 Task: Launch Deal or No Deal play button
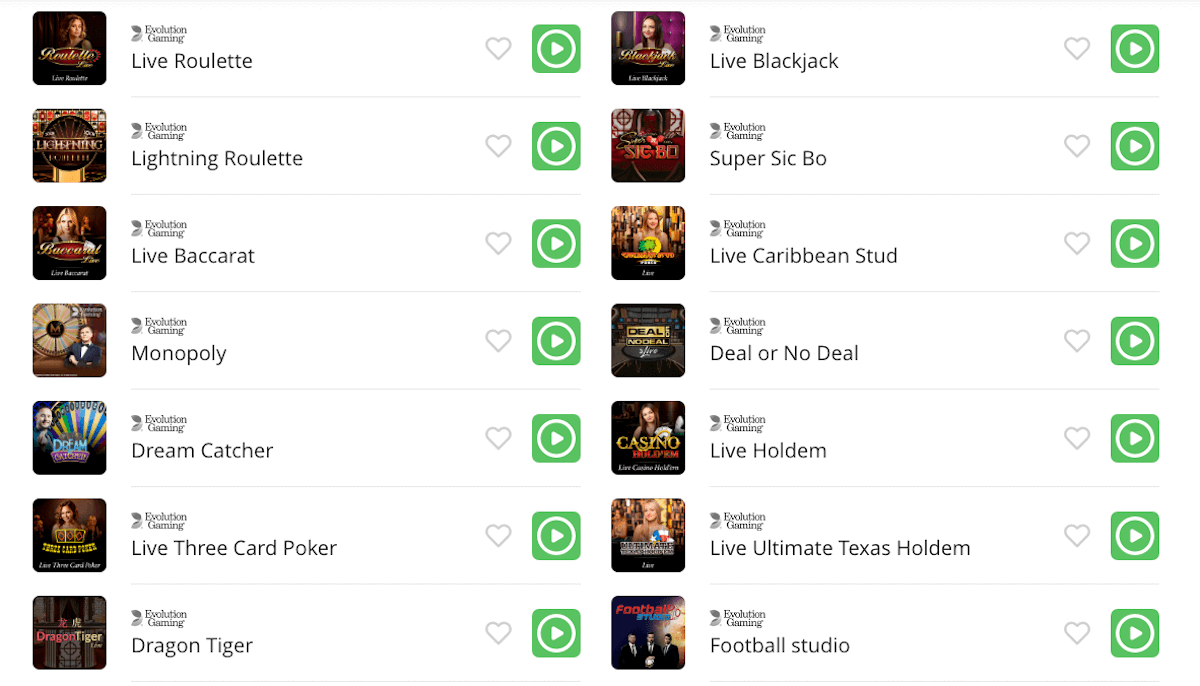1135,341
